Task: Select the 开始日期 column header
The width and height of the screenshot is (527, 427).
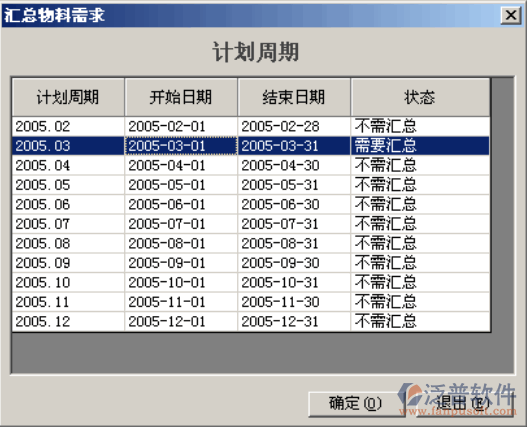Action: point(181,98)
